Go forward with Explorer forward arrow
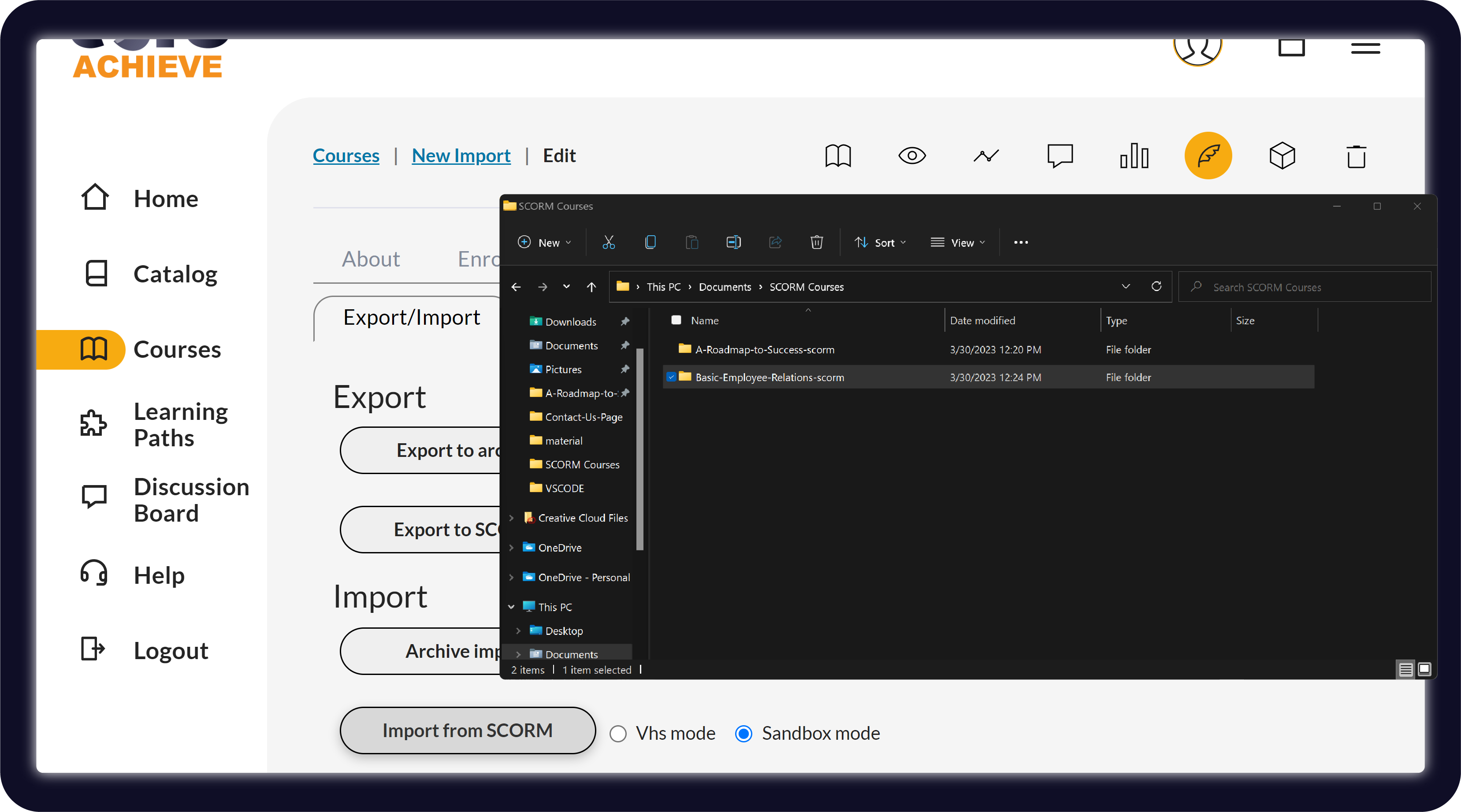 [543, 287]
